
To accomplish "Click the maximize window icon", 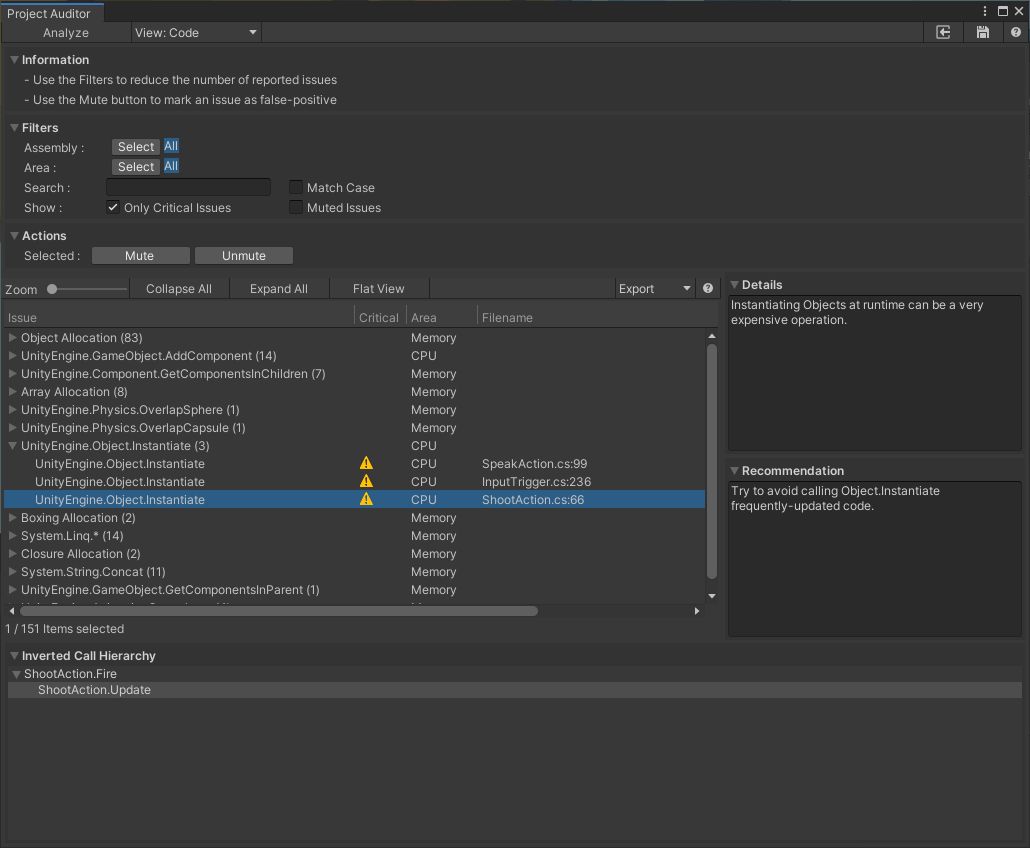I will point(1002,11).
